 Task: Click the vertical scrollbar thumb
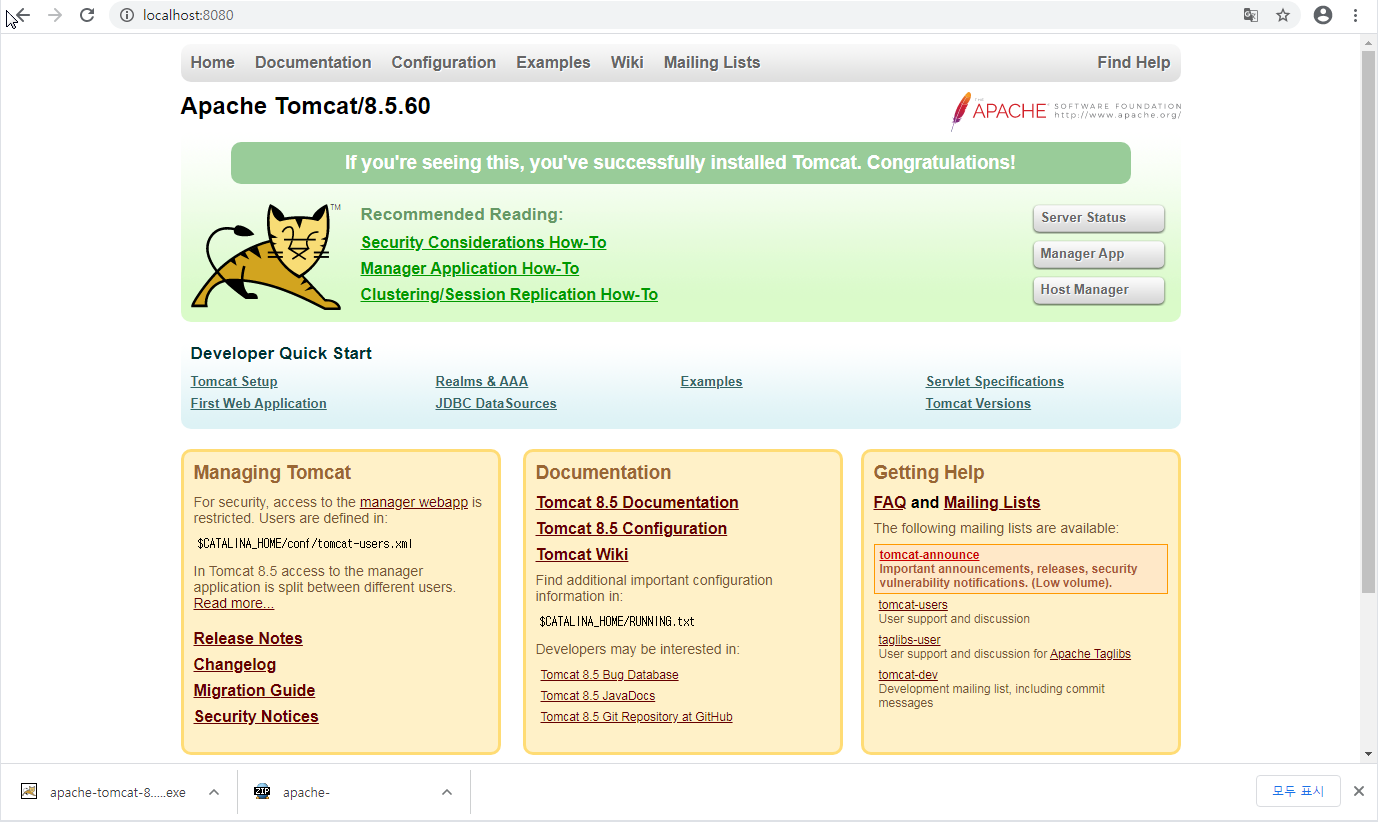tap(1368, 320)
